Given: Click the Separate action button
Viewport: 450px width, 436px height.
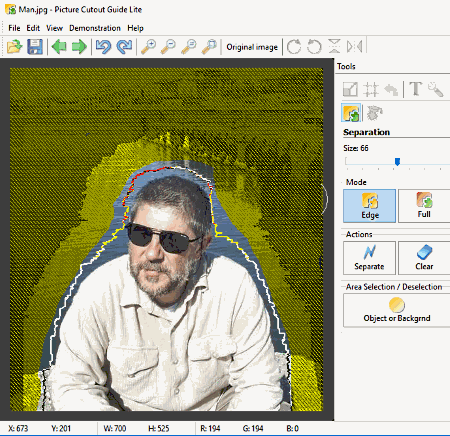Looking at the screenshot, I should pos(369,258).
